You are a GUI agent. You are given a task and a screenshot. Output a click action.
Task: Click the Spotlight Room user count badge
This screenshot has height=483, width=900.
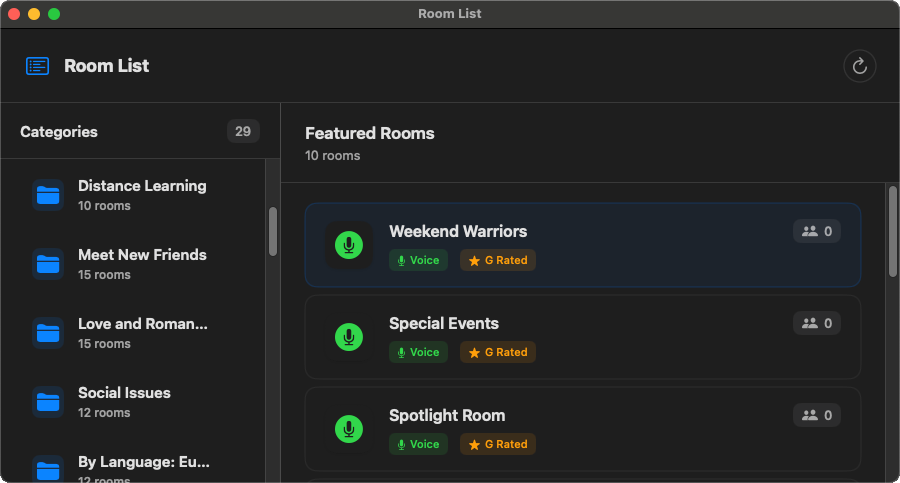pyautogui.click(x=817, y=415)
